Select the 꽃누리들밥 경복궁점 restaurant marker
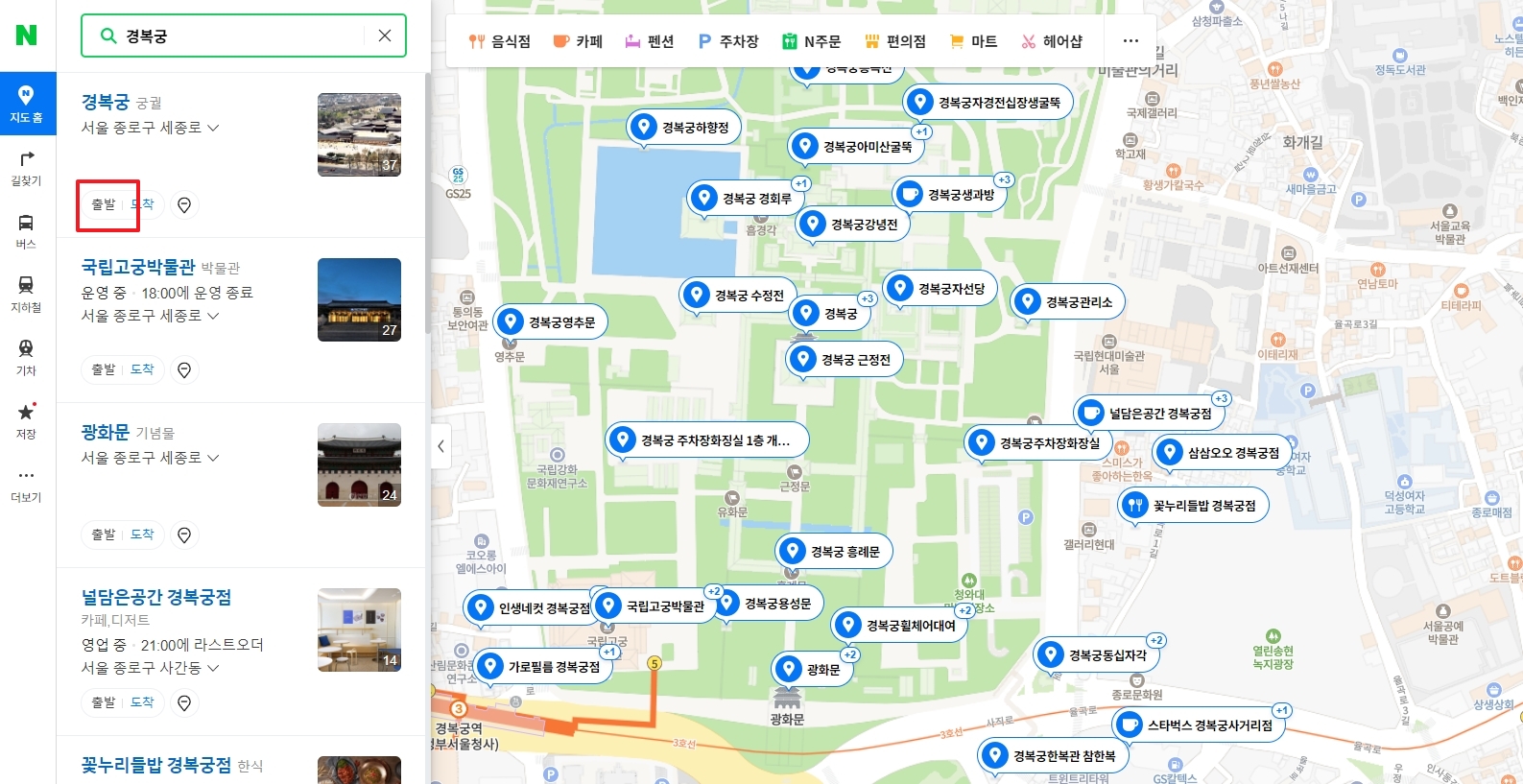The height and width of the screenshot is (784, 1523). [x=1194, y=505]
